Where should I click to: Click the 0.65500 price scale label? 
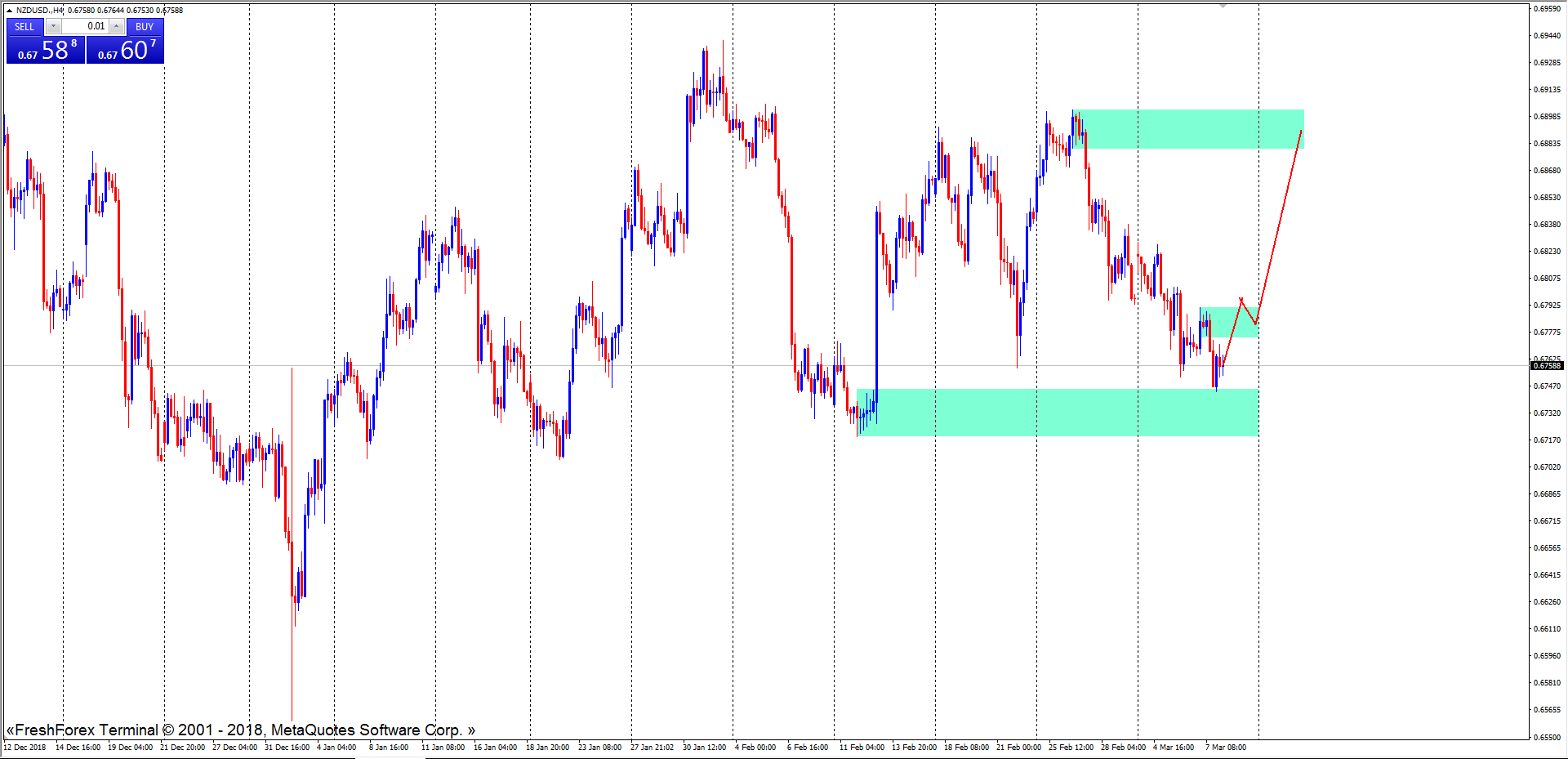(1547, 737)
